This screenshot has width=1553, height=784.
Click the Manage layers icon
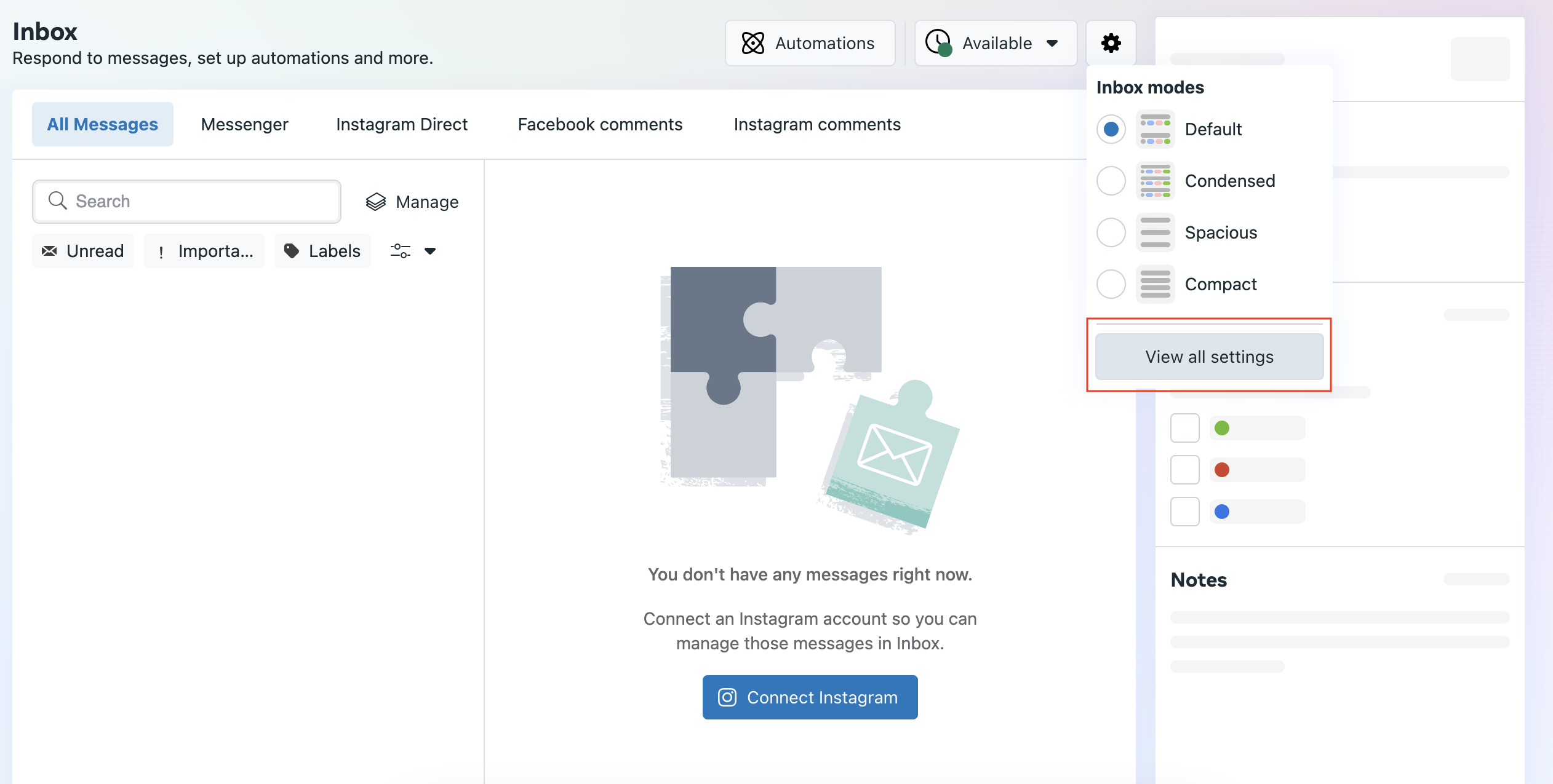[376, 202]
